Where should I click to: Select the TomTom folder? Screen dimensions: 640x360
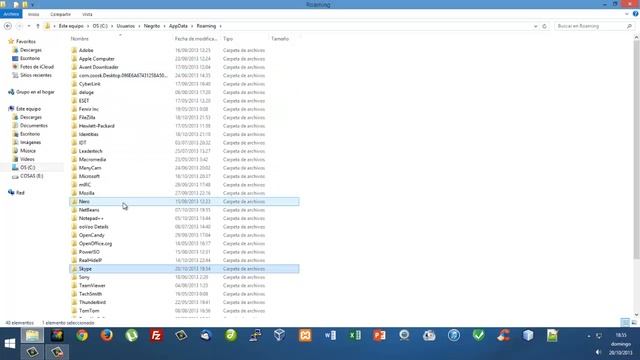coord(89,311)
